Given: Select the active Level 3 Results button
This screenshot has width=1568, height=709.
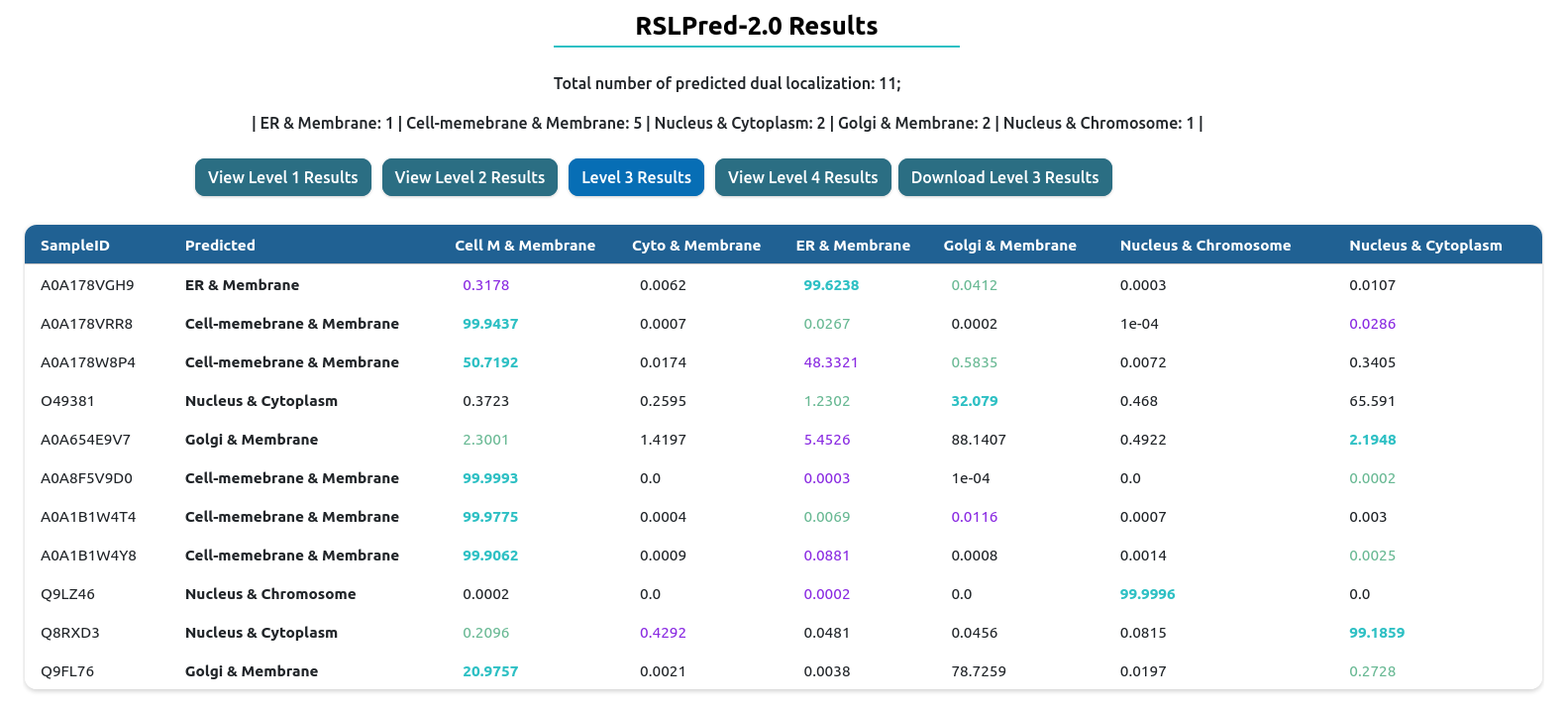Looking at the screenshot, I should [636, 177].
